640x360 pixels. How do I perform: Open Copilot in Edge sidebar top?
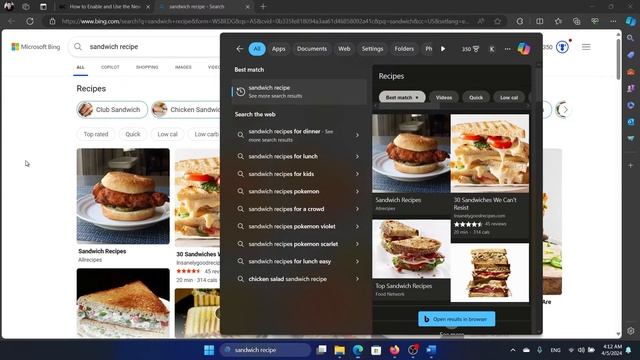pos(631,20)
